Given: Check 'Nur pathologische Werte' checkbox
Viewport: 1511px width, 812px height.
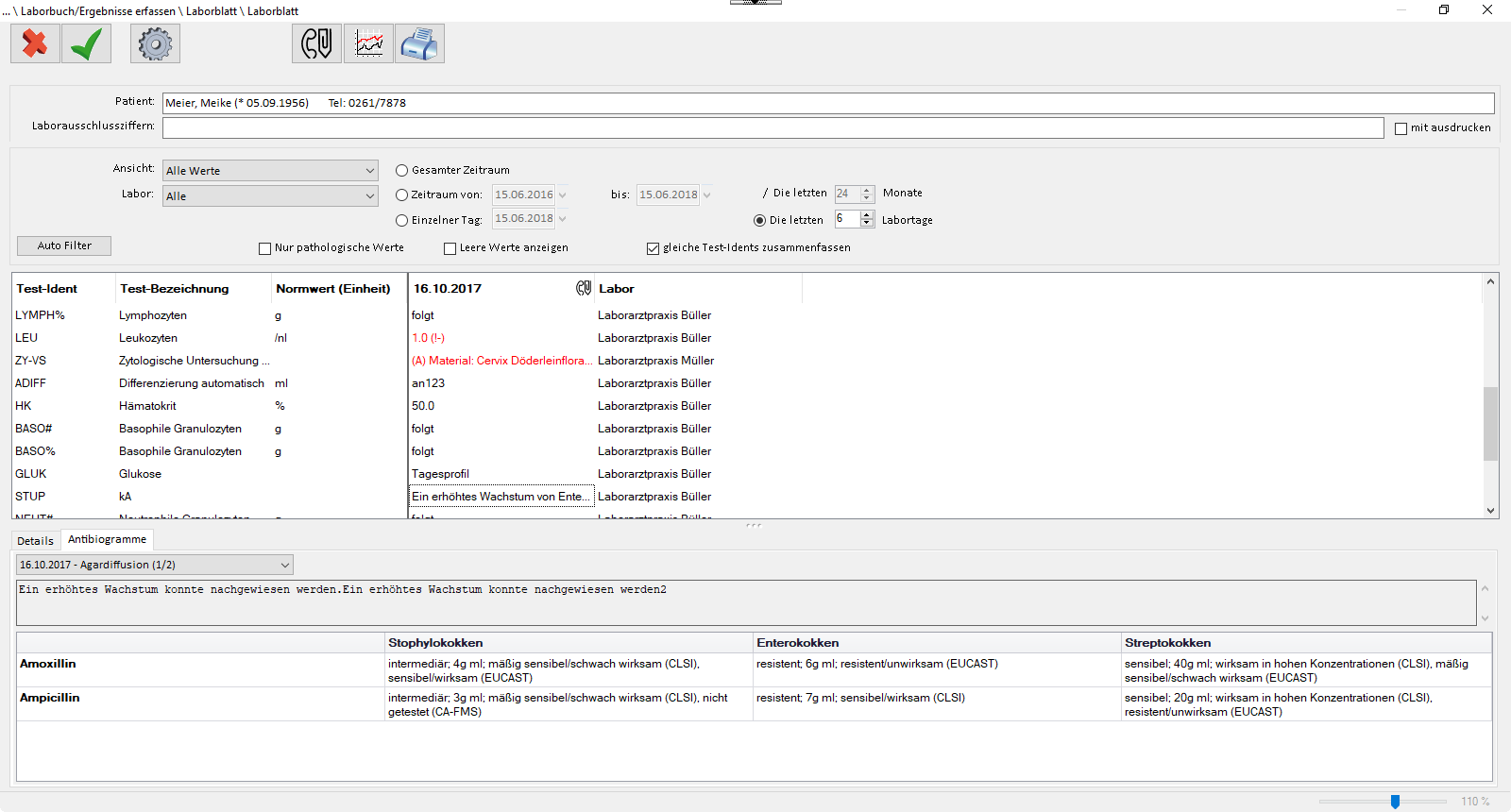Looking at the screenshot, I should coord(264,248).
